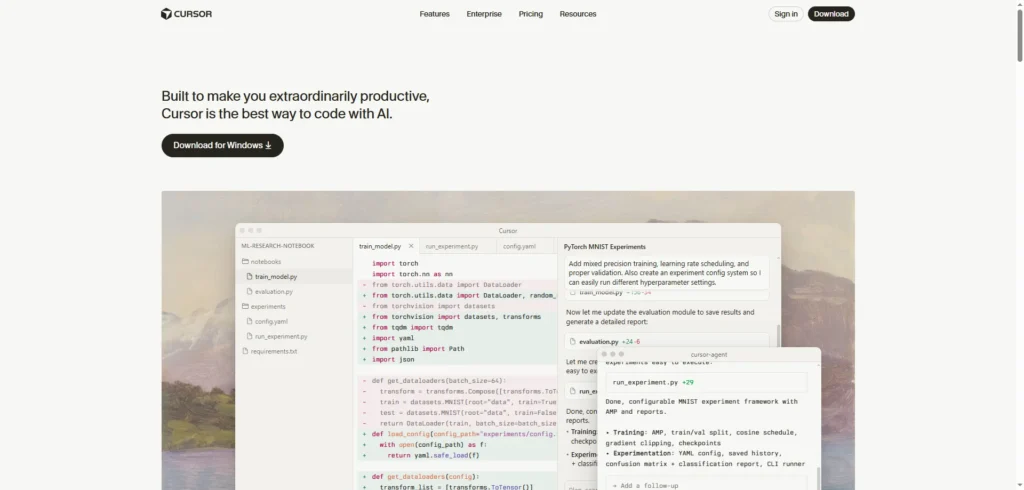
Task: Click the header Download button
Action: (x=831, y=14)
